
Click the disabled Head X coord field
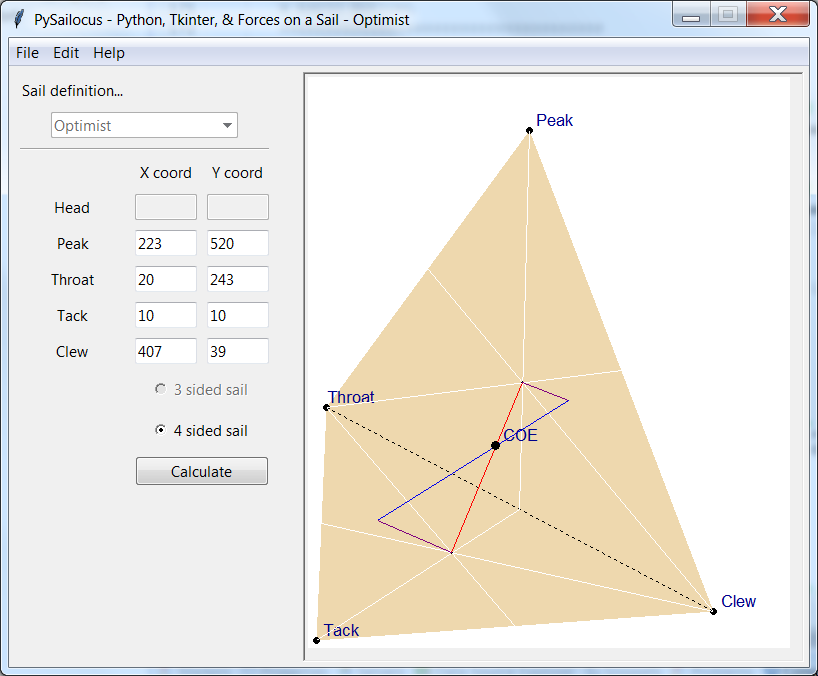click(166, 207)
